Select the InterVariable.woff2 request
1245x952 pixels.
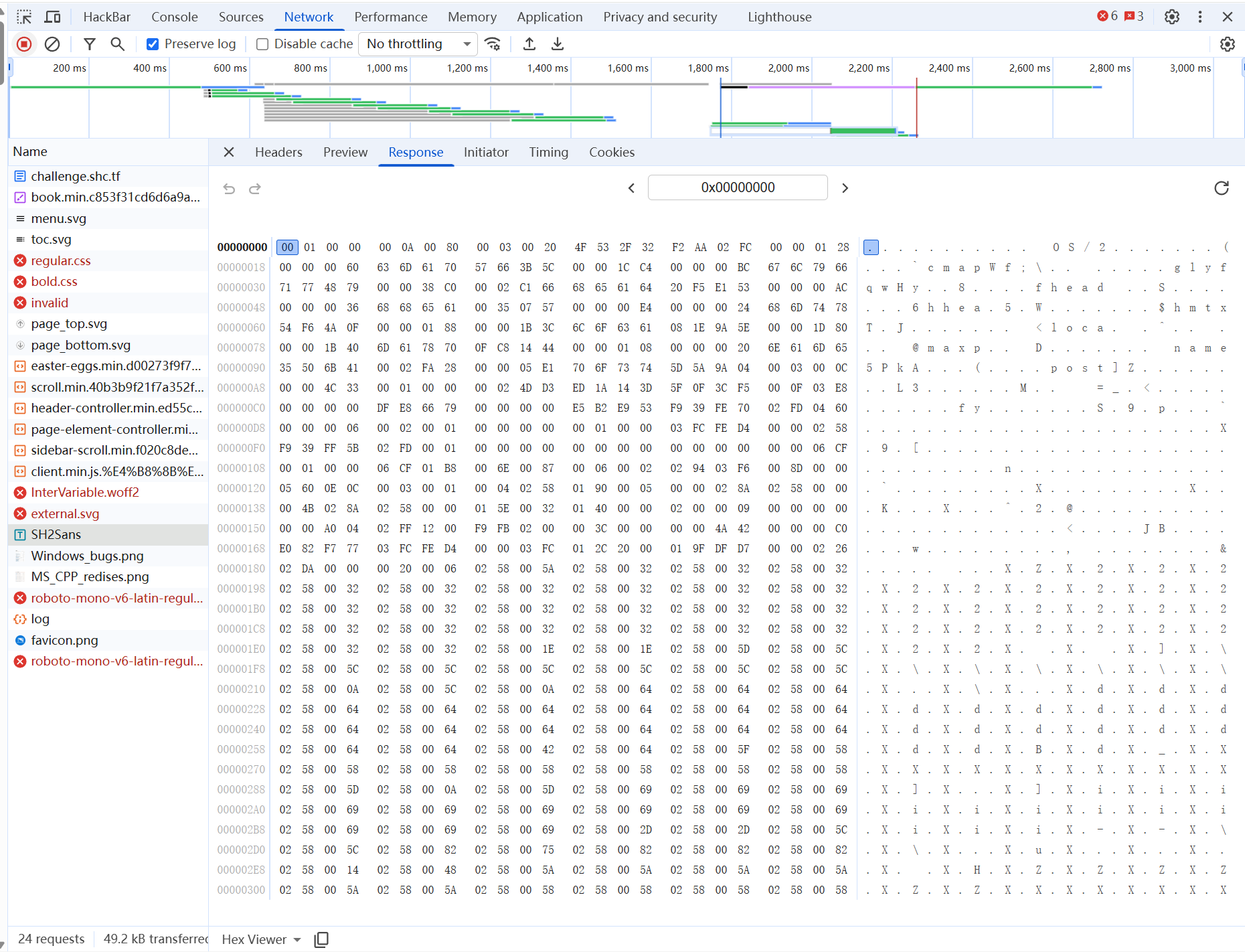[85, 493]
